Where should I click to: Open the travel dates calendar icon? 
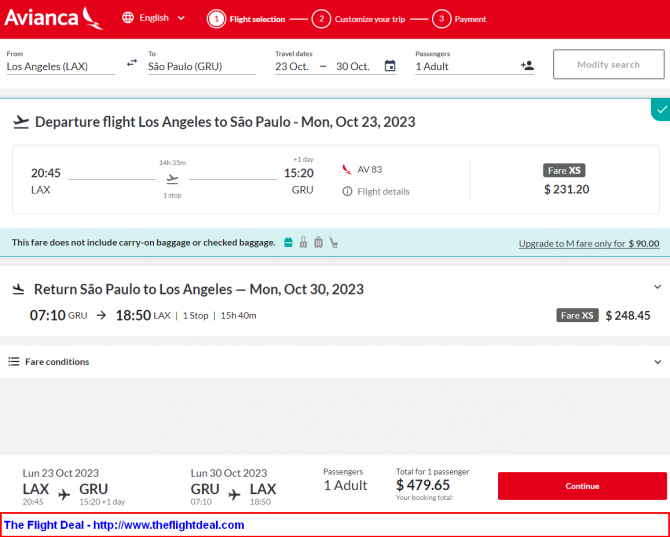pyautogui.click(x=390, y=66)
